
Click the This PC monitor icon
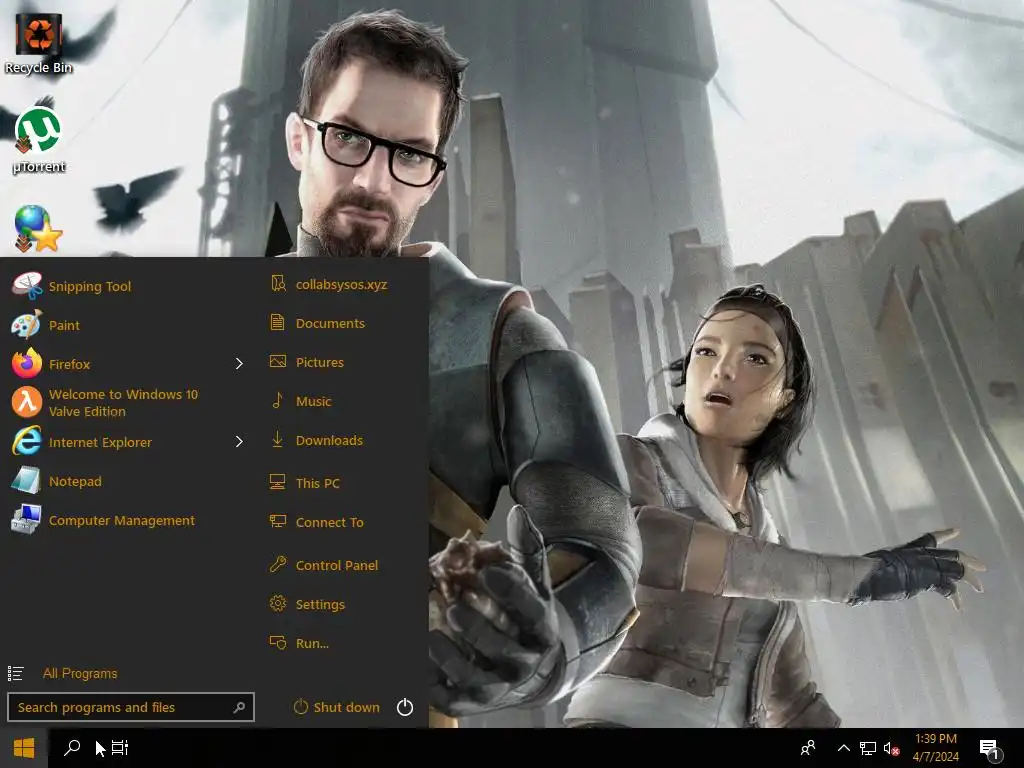278,482
